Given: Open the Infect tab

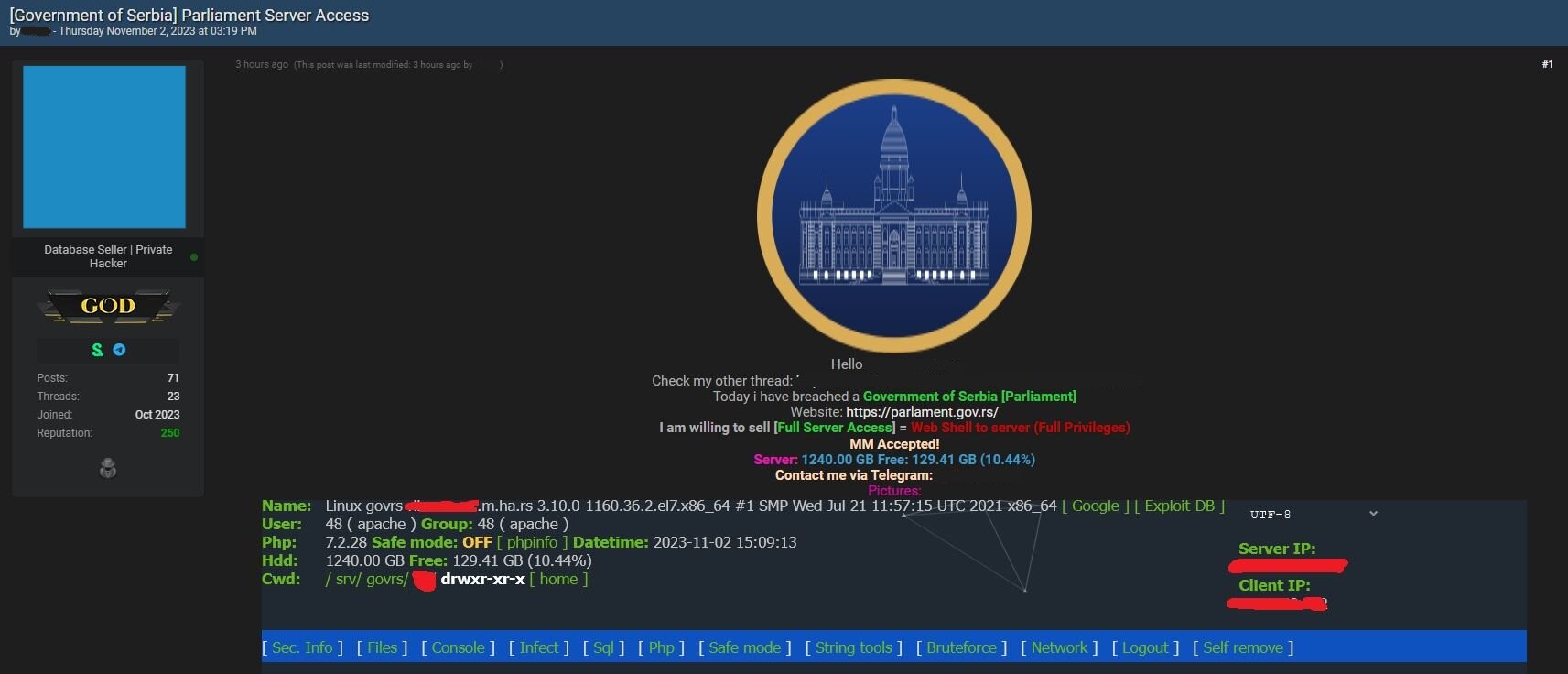Looking at the screenshot, I should [x=539, y=647].
